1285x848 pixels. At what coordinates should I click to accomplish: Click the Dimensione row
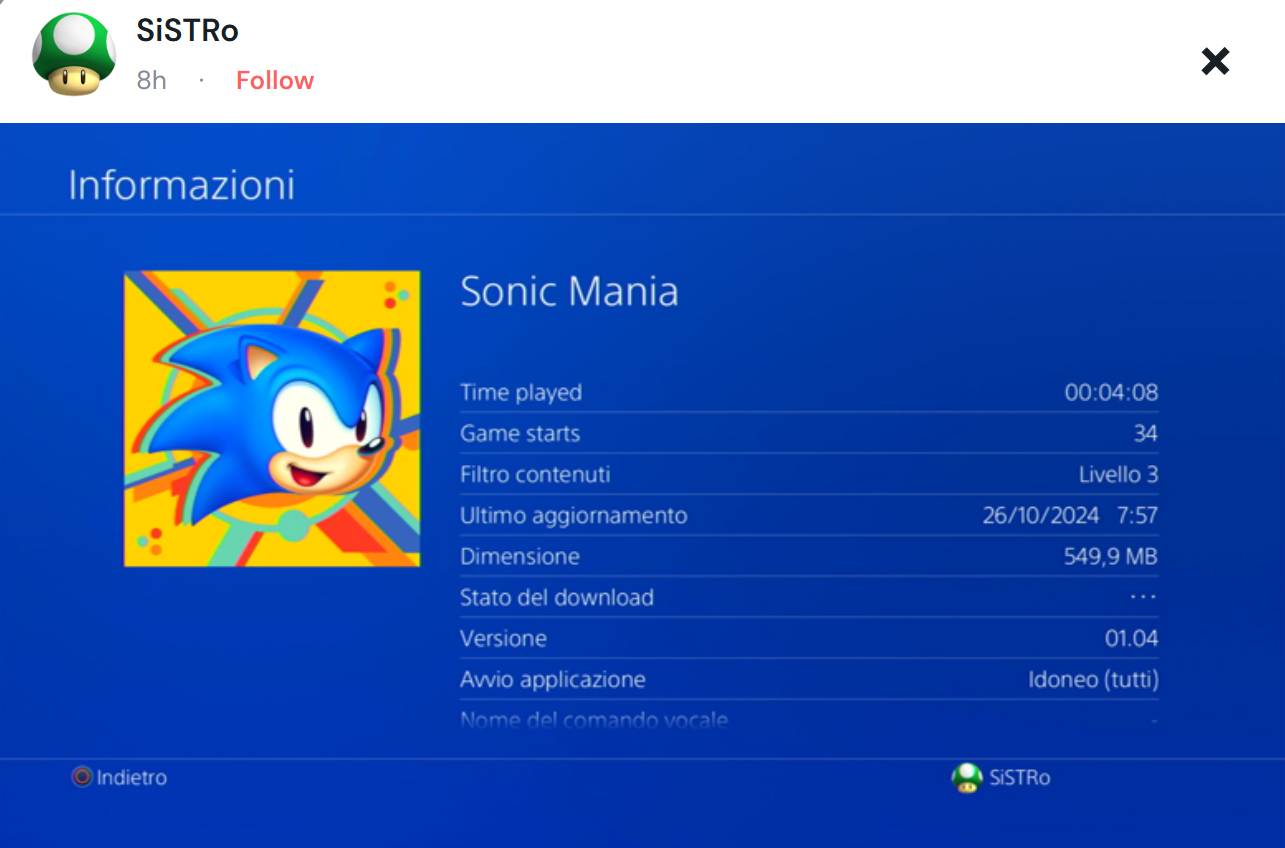click(x=809, y=556)
